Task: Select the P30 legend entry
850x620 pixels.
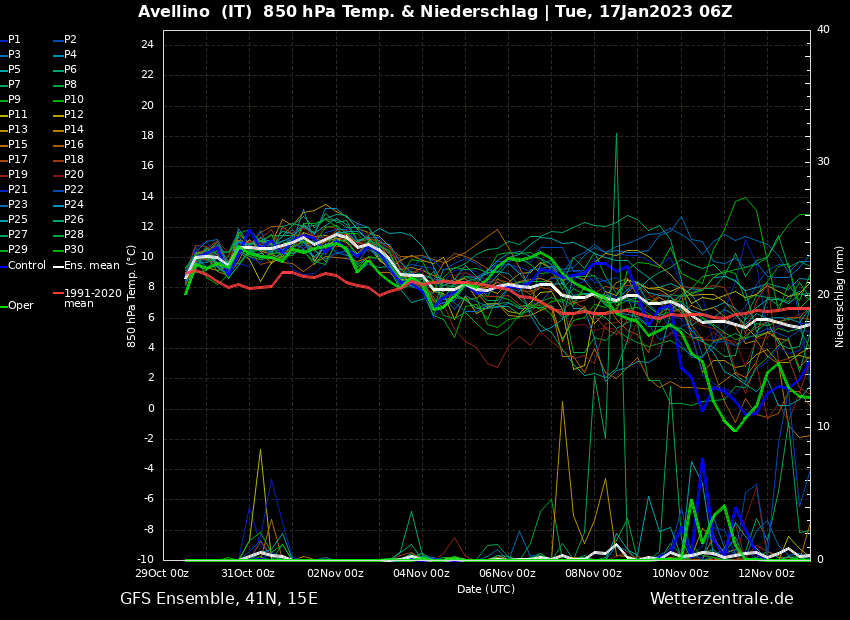Action: (74, 250)
